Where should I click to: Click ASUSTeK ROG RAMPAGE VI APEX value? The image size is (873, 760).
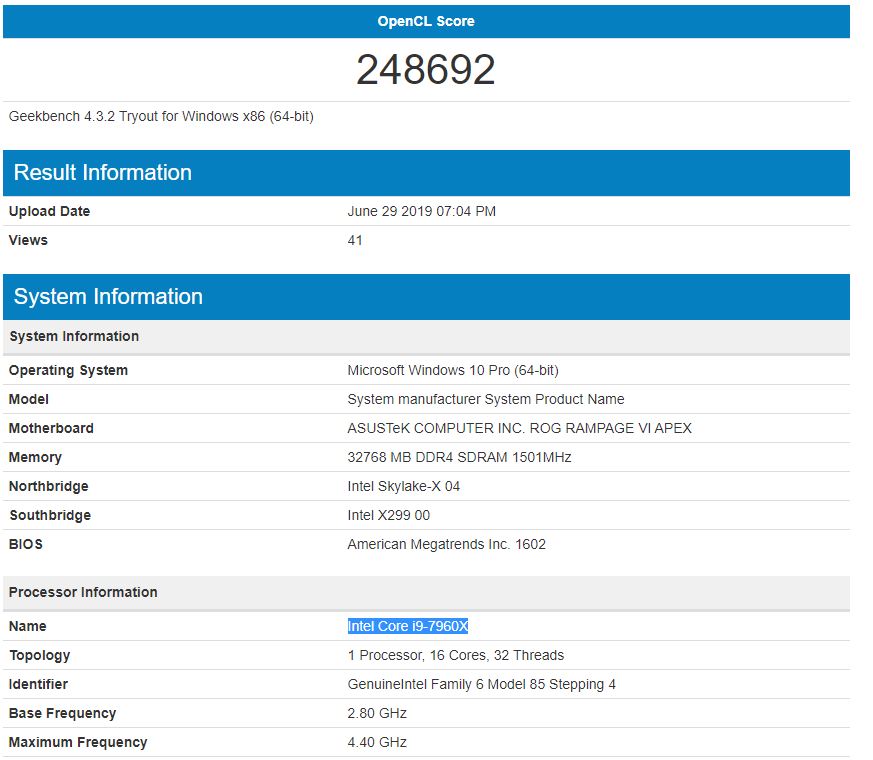pos(519,428)
